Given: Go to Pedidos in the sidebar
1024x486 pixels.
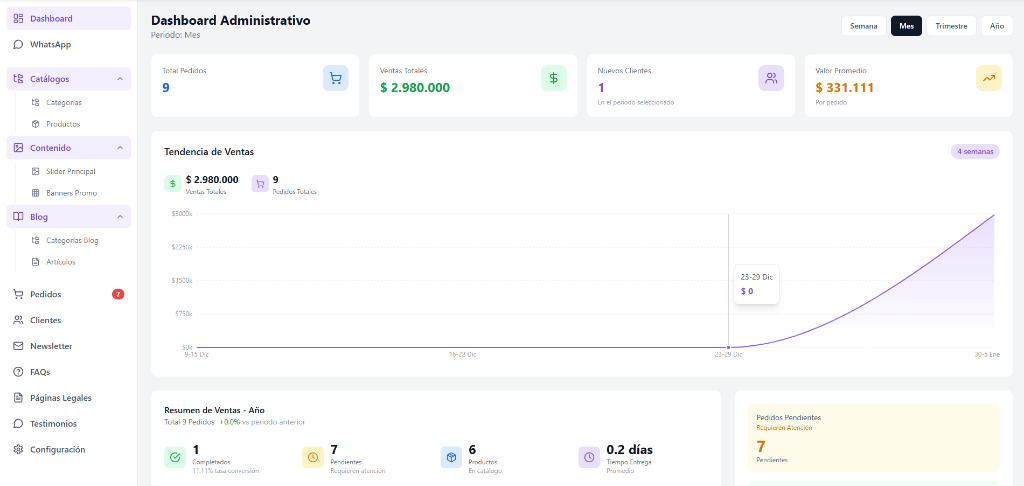Looking at the screenshot, I should (46, 294).
